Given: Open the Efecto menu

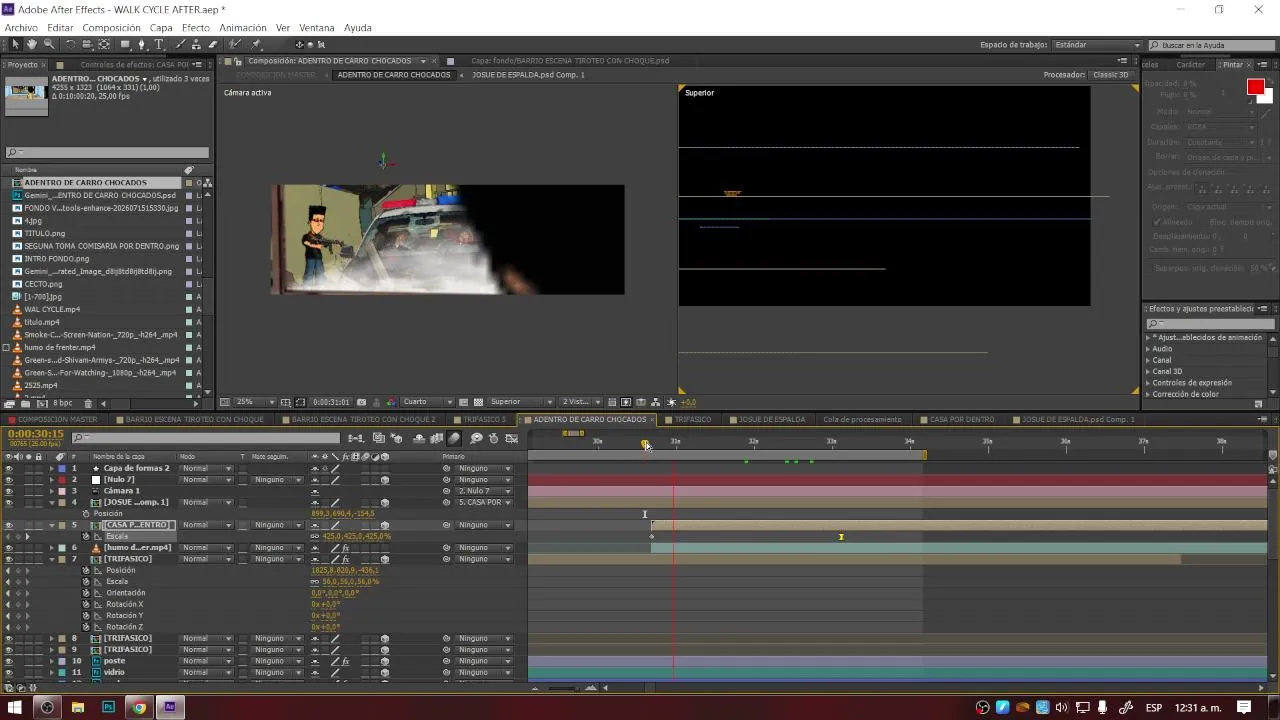Looking at the screenshot, I should 196,28.
